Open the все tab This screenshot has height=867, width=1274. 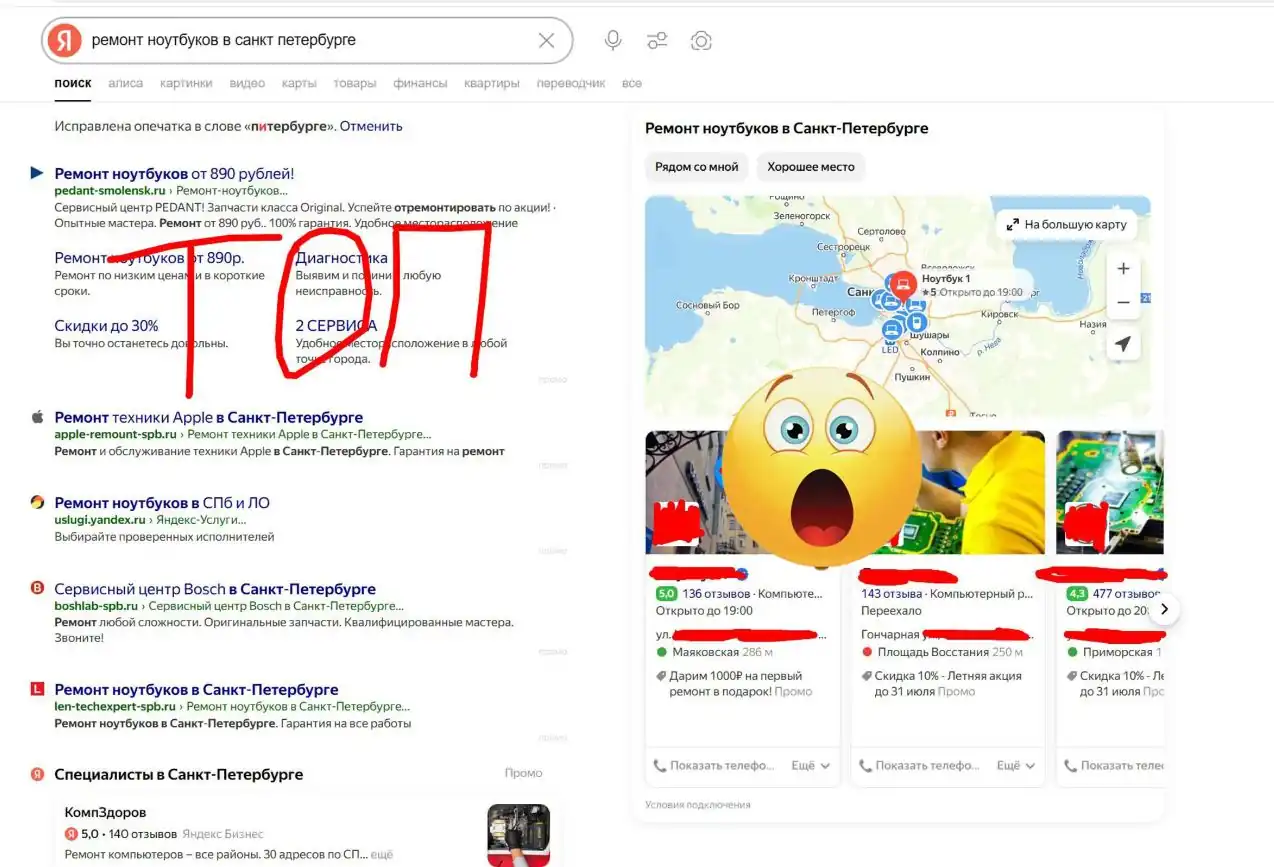point(632,84)
